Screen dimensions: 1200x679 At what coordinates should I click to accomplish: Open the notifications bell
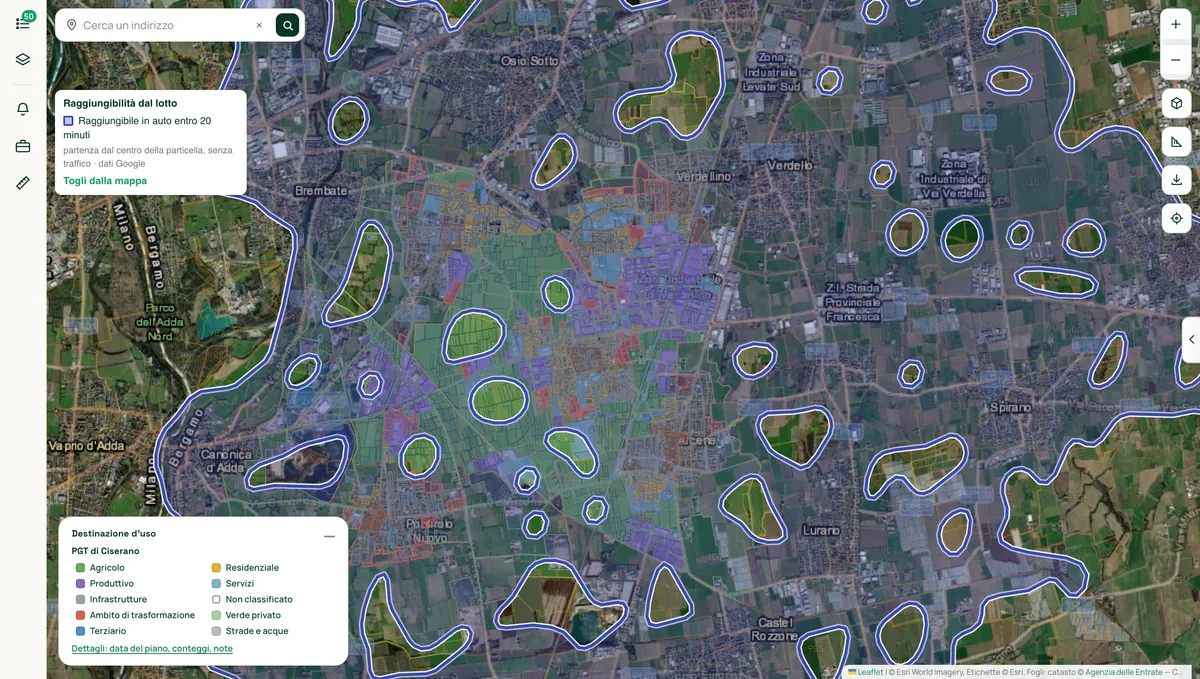tap(23, 109)
